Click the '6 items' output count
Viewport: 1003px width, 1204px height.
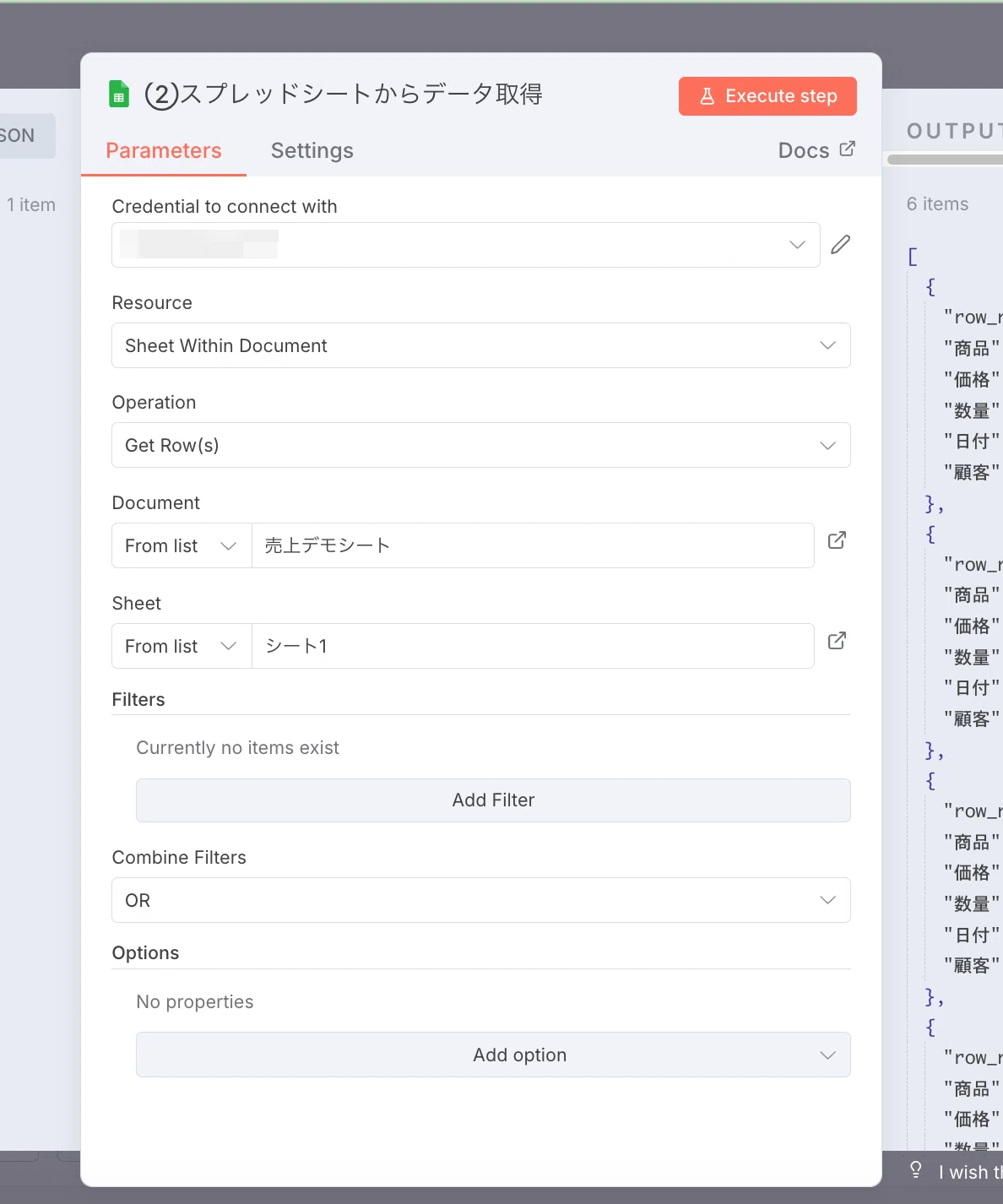(x=938, y=204)
